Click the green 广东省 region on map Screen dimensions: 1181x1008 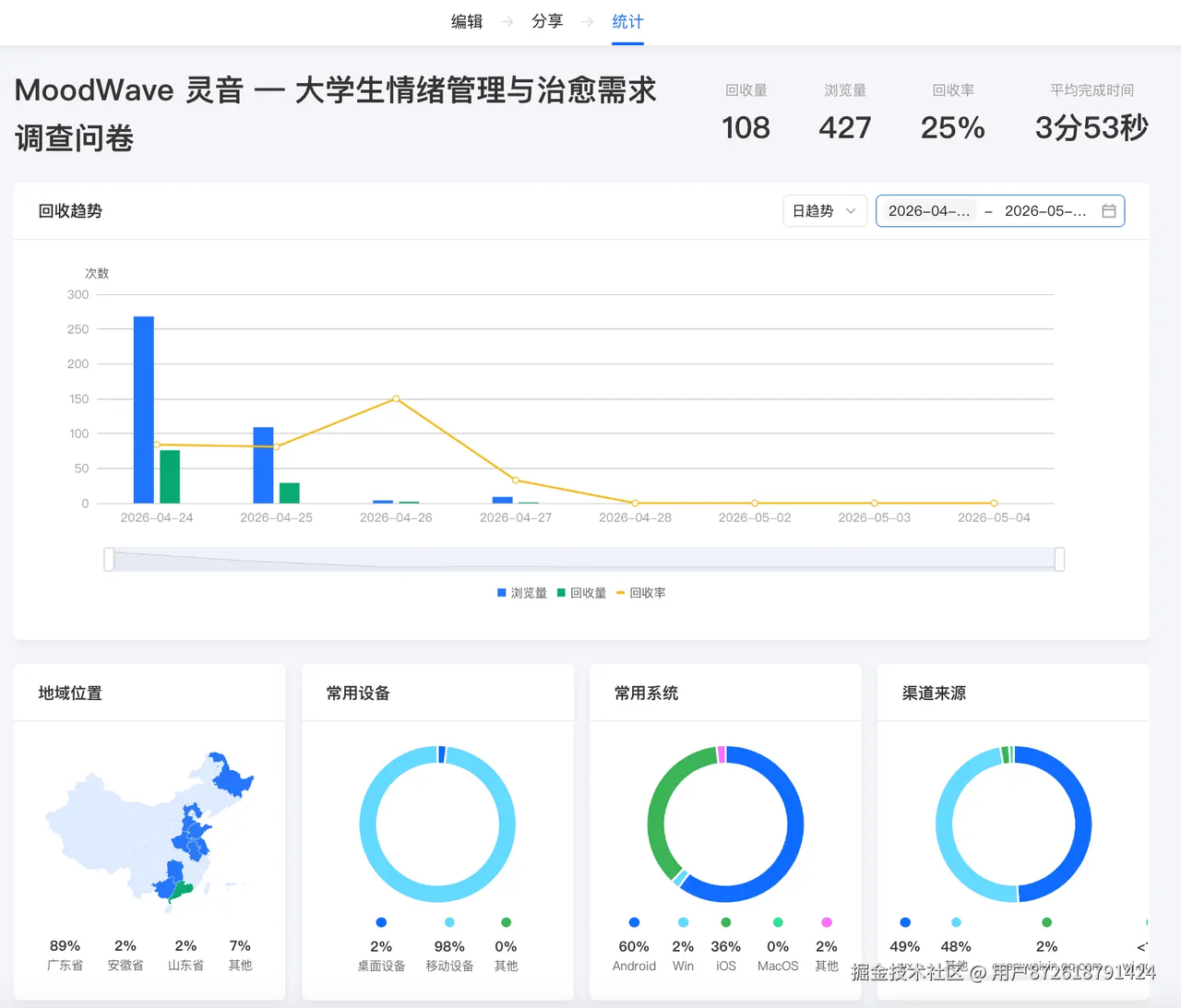tap(182, 890)
